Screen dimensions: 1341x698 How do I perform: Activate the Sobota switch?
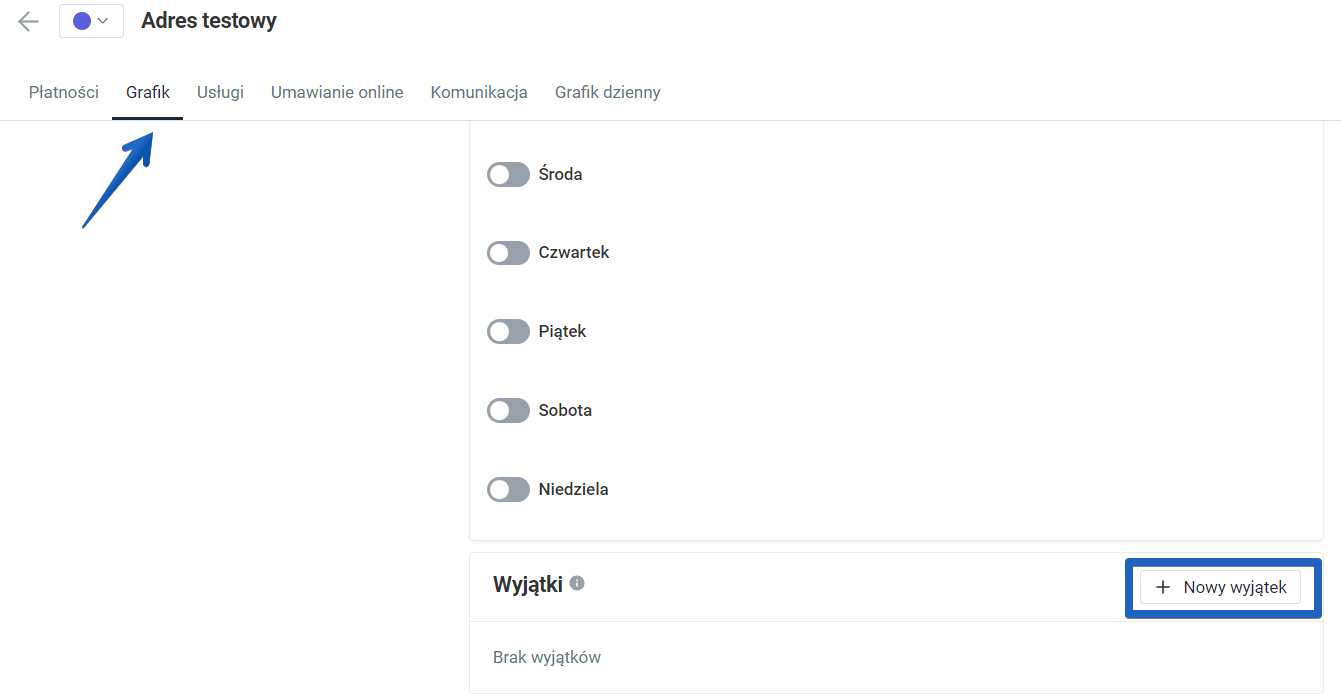[508, 410]
